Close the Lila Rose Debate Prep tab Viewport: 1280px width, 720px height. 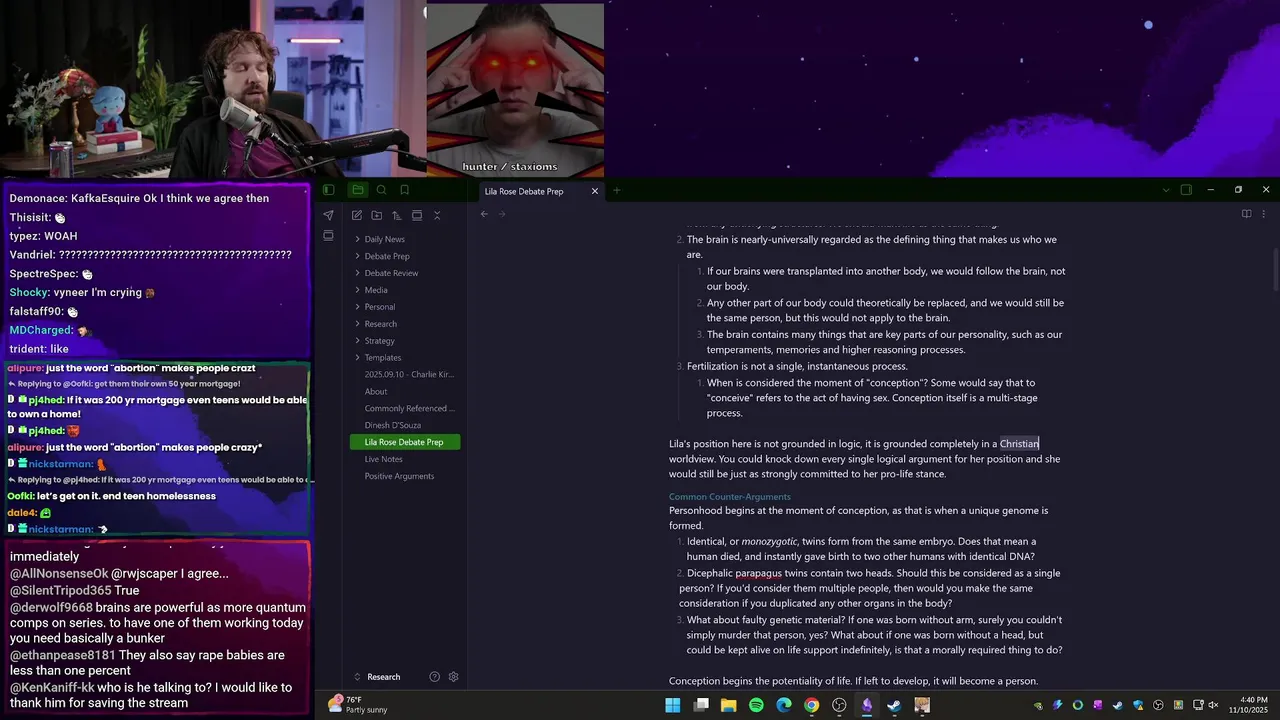pyautogui.click(x=595, y=191)
